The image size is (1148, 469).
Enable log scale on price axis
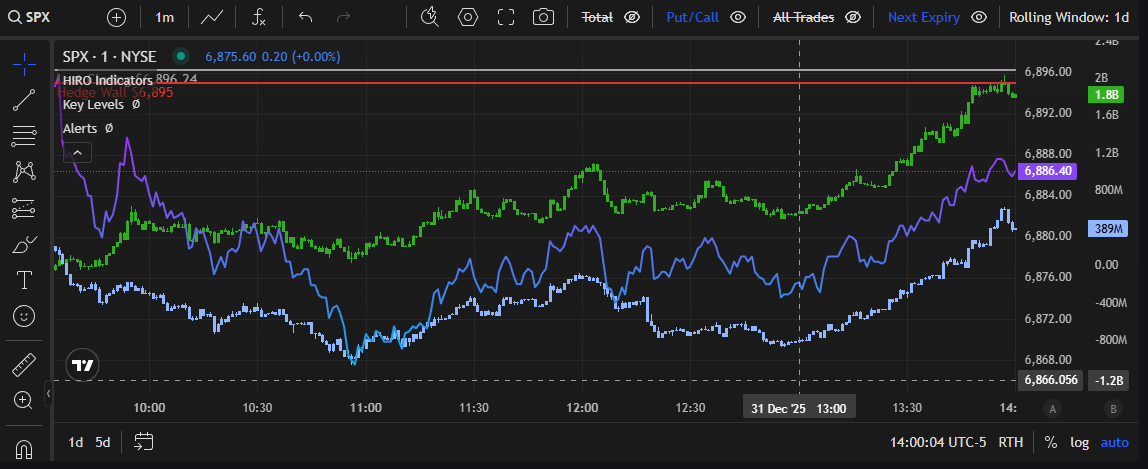1079,442
